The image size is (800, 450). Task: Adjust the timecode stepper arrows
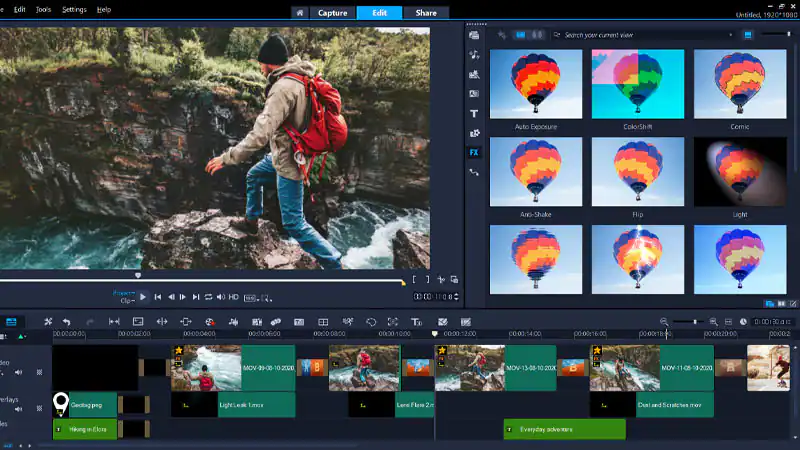459,297
